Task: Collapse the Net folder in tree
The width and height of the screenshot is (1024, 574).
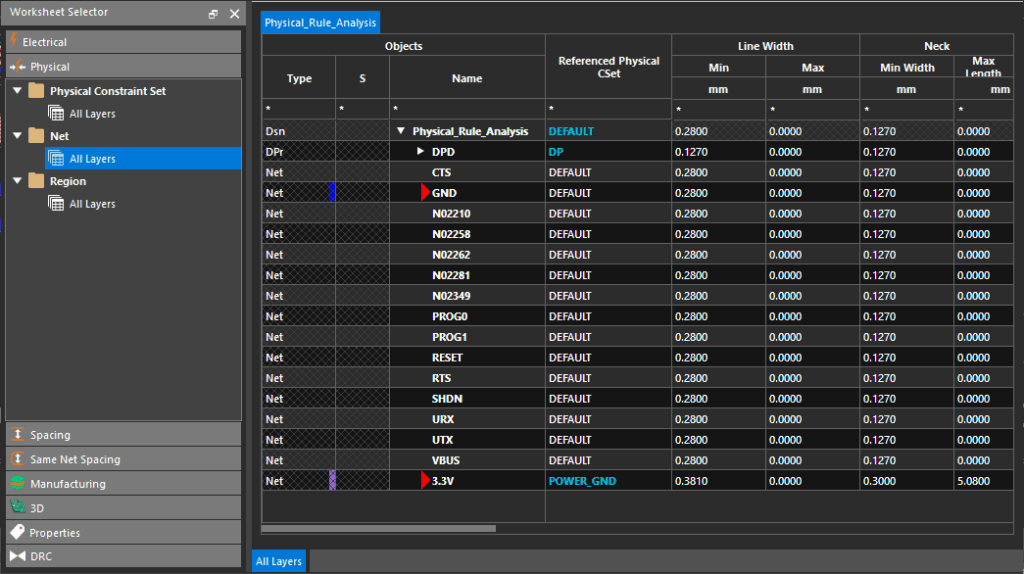Action: [x=17, y=136]
